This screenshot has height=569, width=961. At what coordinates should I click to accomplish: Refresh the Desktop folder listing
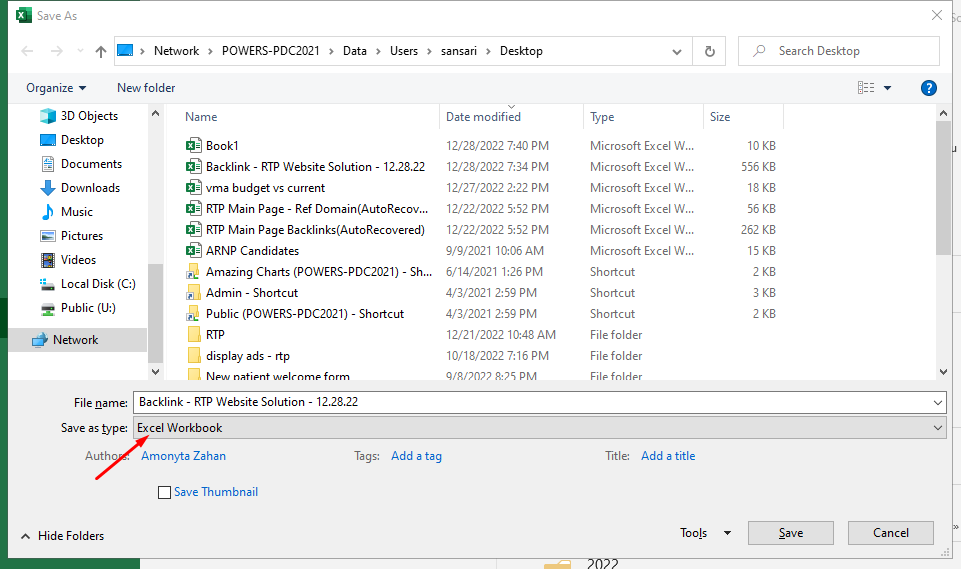point(709,51)
